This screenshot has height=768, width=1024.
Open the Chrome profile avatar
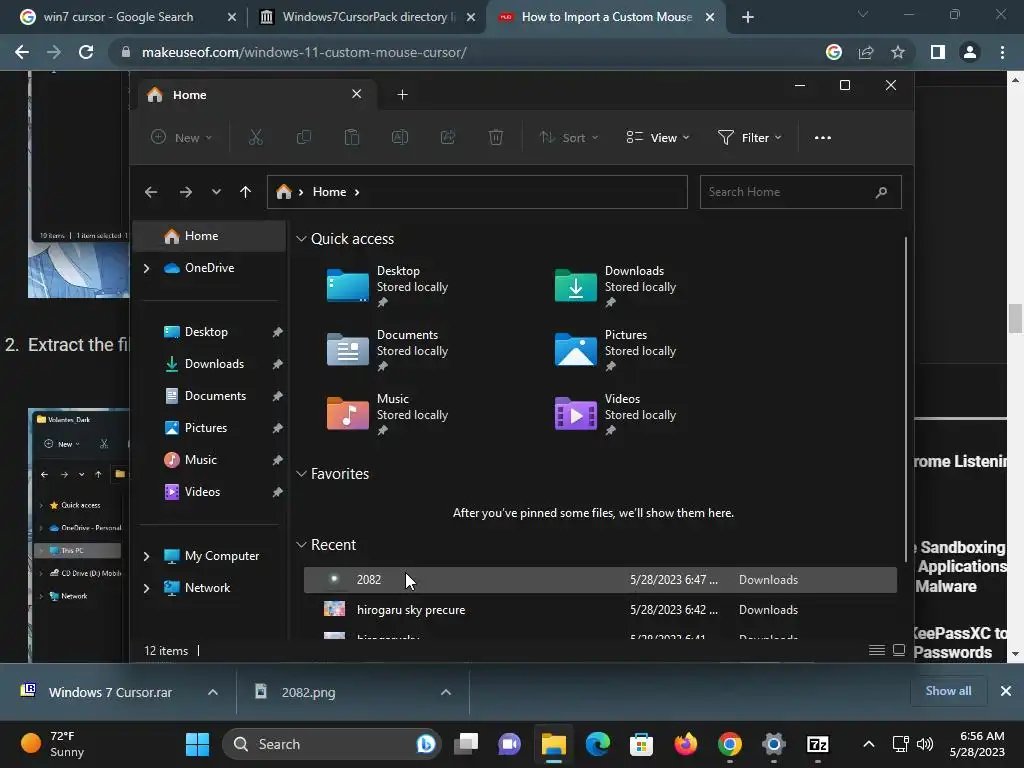click(x=970, y=52)
